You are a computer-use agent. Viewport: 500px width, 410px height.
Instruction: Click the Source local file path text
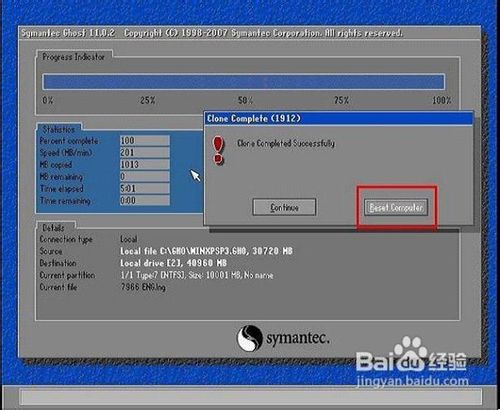click(x=206, y=251)
